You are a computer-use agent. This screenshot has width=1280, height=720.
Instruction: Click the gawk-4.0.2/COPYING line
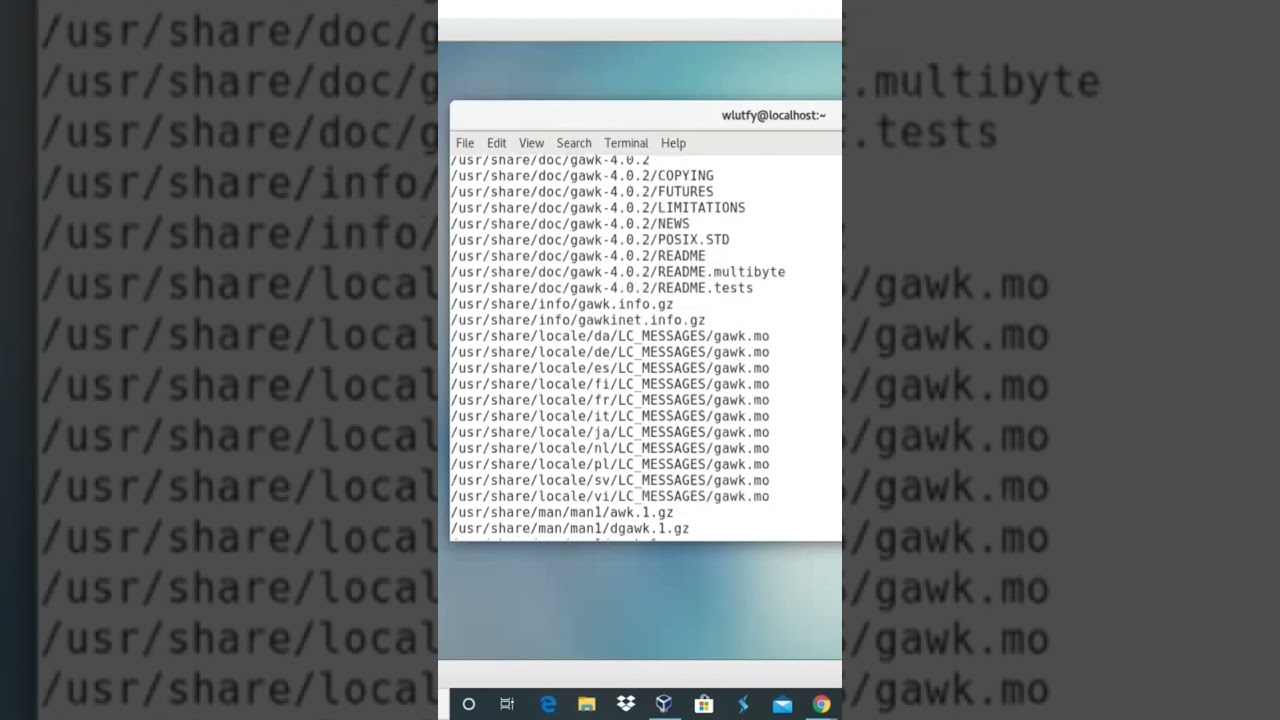582,176
